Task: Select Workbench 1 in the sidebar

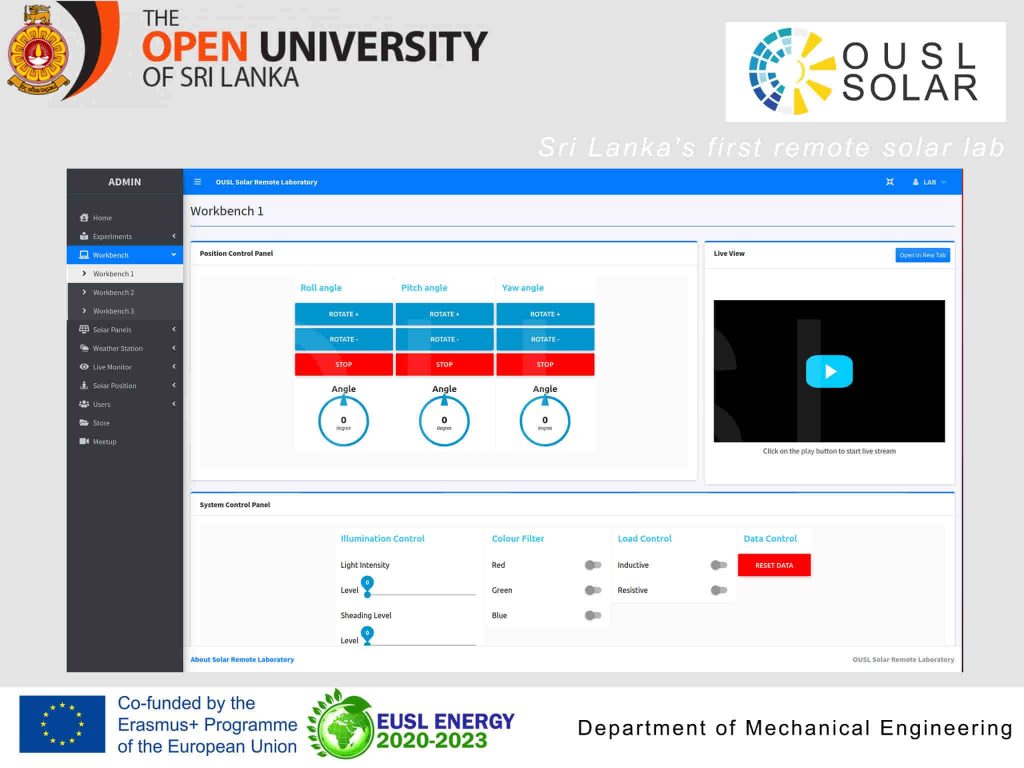Action: coord(125,274)
